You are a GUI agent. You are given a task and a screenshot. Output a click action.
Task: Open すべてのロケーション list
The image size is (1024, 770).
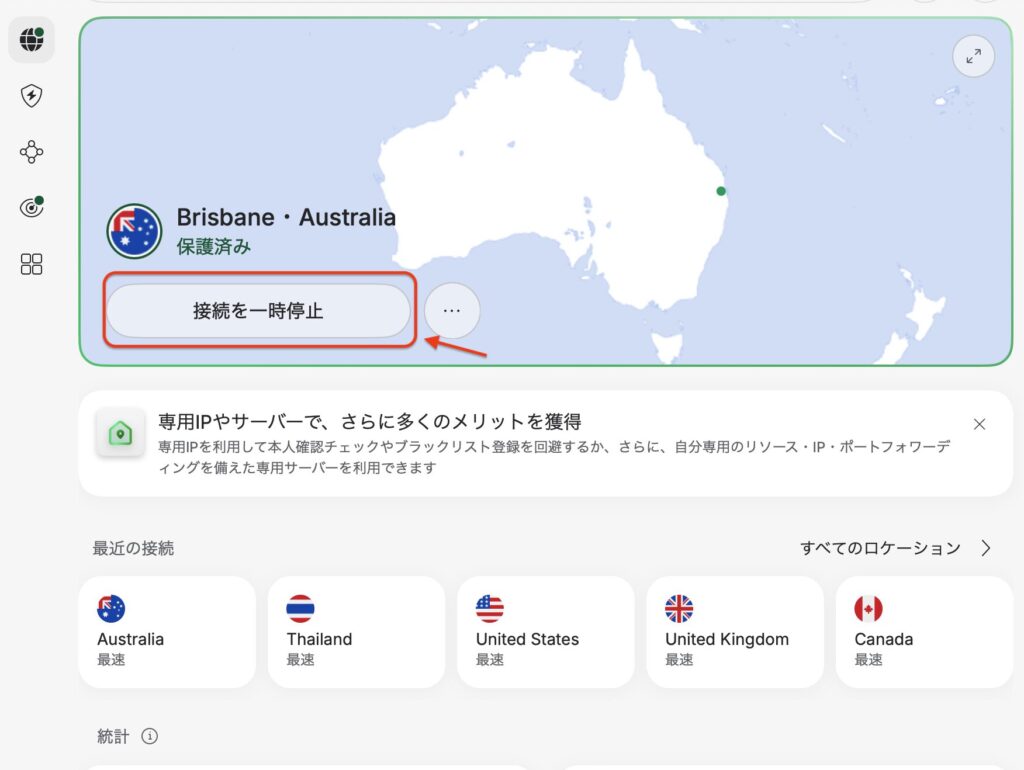click(x=880, y=548)
